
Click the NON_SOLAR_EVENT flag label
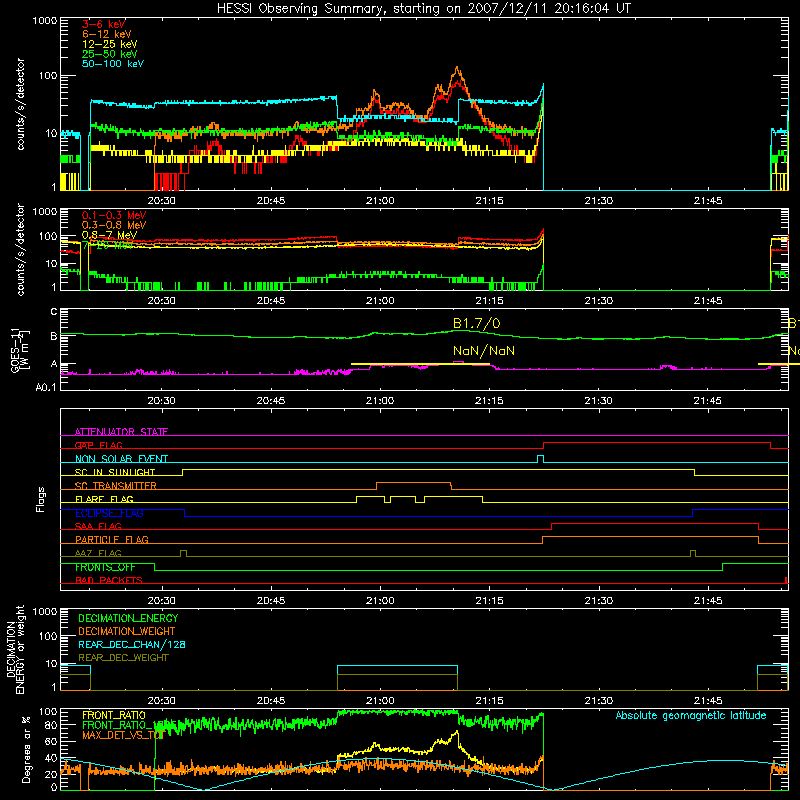click(121, 459)
